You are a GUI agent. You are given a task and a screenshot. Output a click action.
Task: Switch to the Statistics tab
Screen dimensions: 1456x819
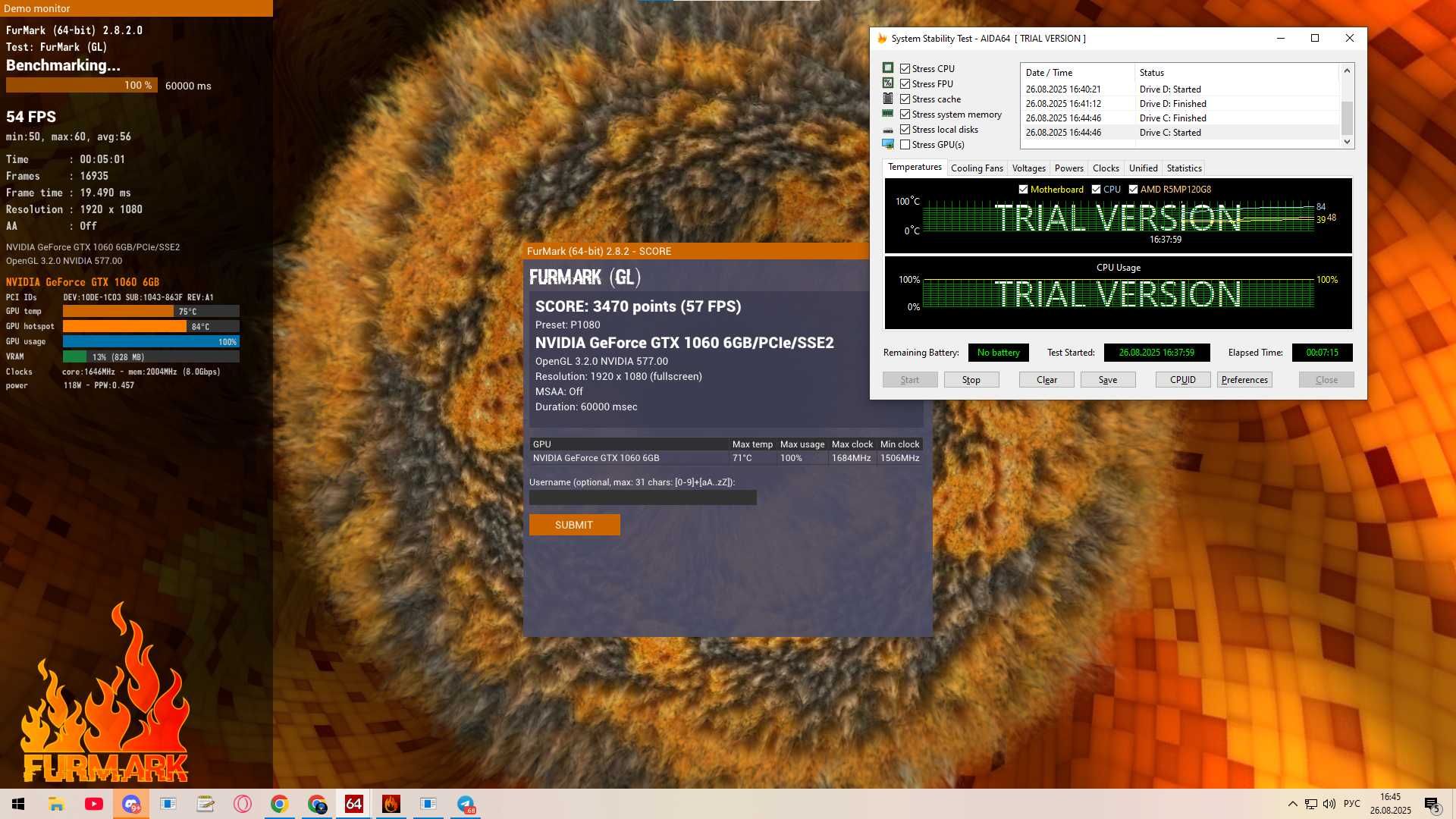coord(1184,168)
